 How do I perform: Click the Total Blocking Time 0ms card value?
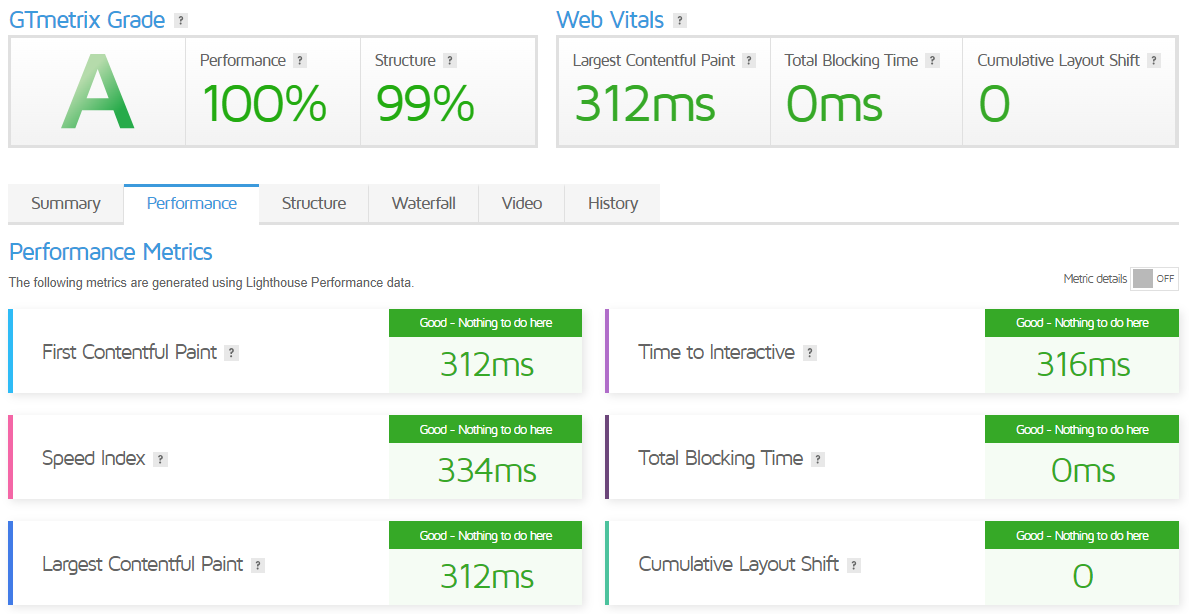coord(1083,471)
